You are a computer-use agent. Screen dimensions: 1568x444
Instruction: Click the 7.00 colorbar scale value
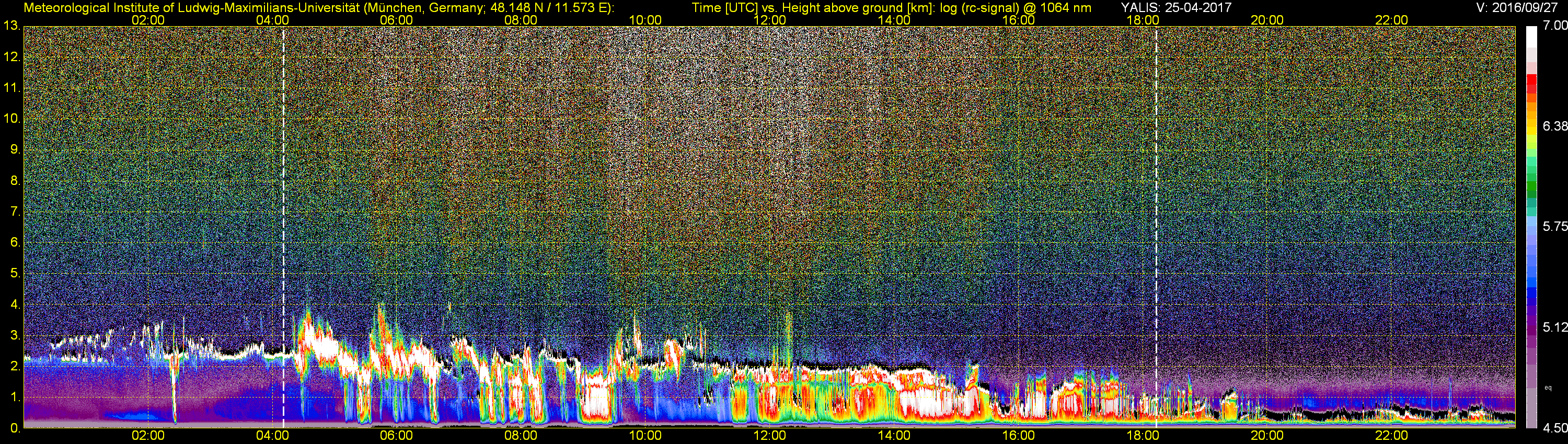pos(1554,26)
